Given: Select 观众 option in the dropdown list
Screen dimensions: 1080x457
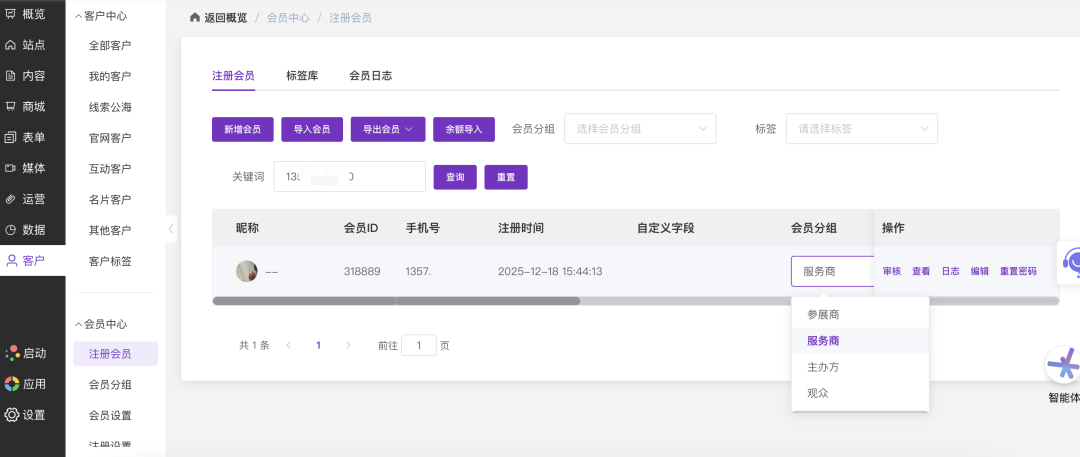Looking at the screenshot, I should 818,393.
